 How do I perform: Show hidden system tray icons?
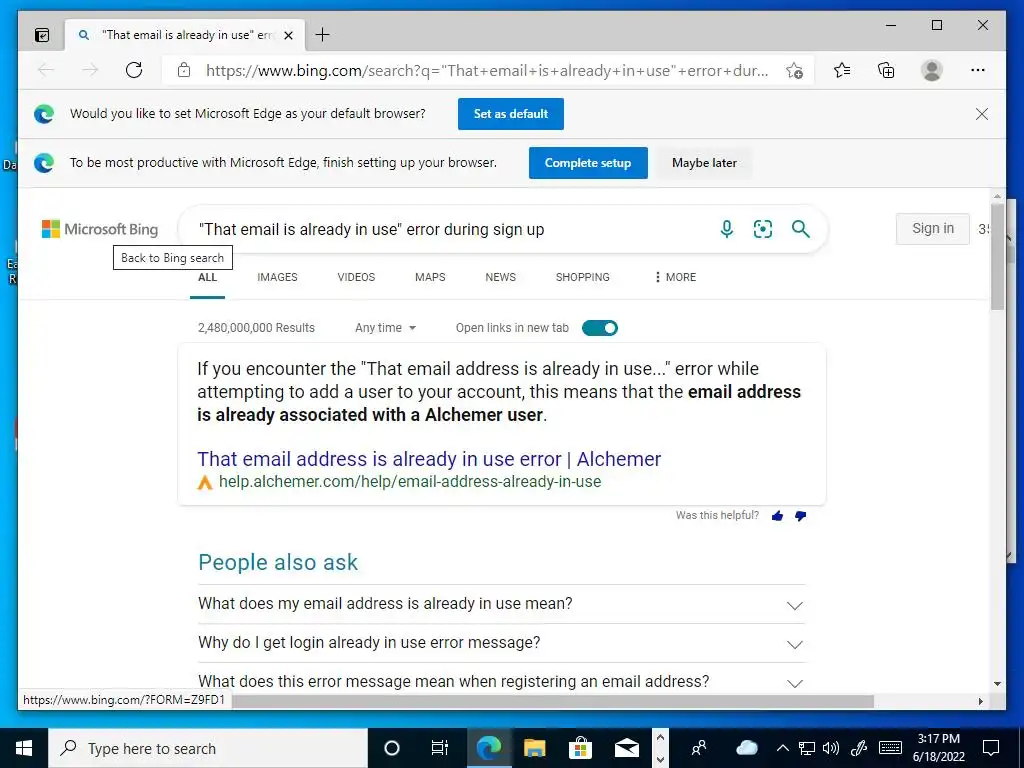click(782, 748)
